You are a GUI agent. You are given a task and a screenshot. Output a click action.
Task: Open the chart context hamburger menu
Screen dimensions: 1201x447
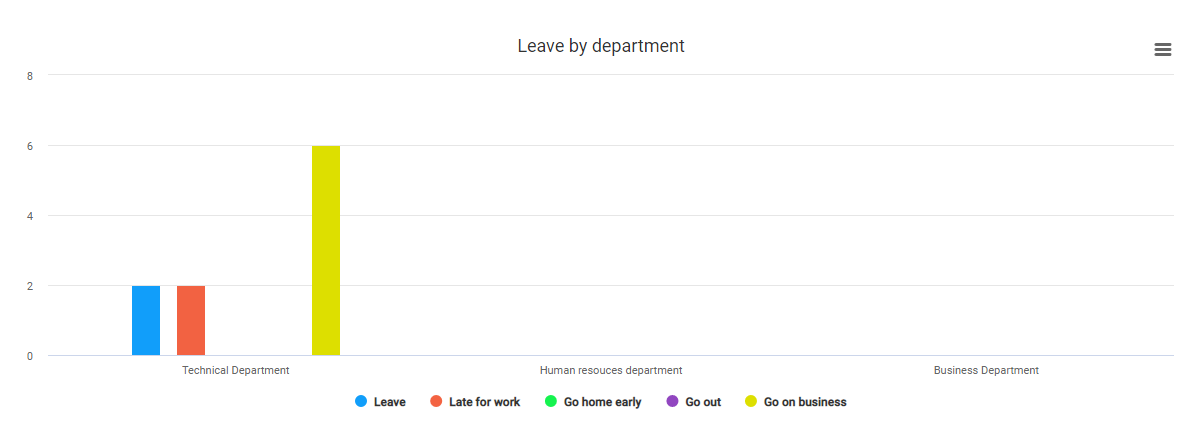pos(1162,50)
